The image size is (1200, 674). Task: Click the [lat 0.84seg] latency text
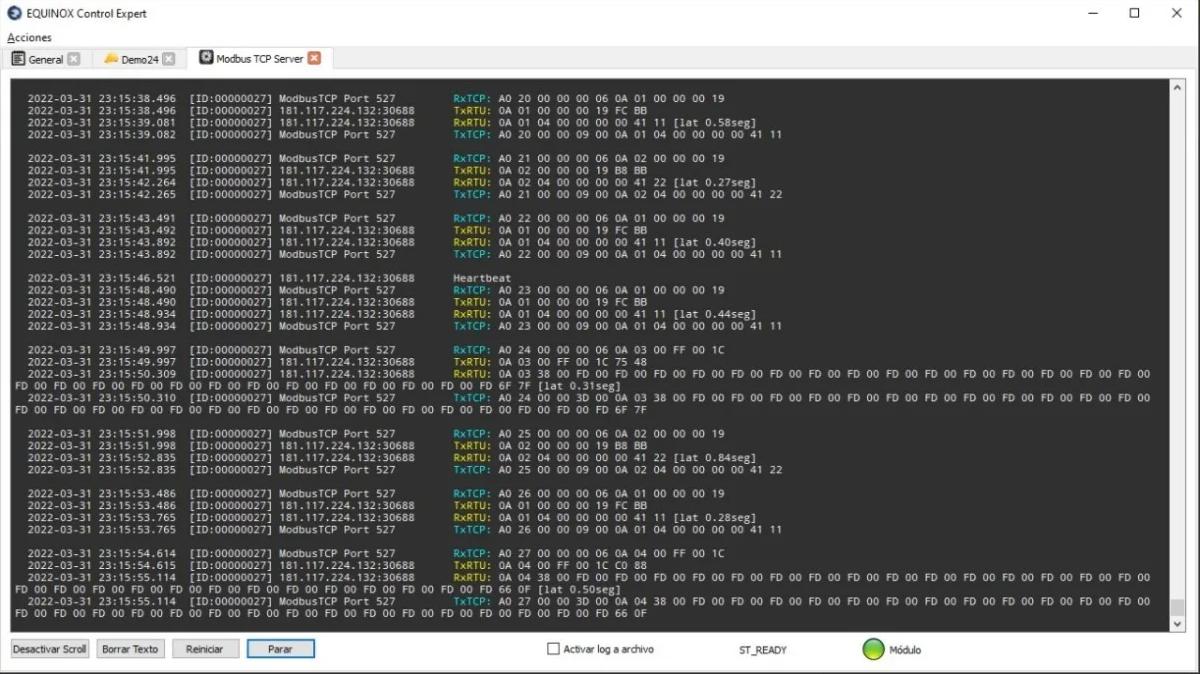click(715, 457)
